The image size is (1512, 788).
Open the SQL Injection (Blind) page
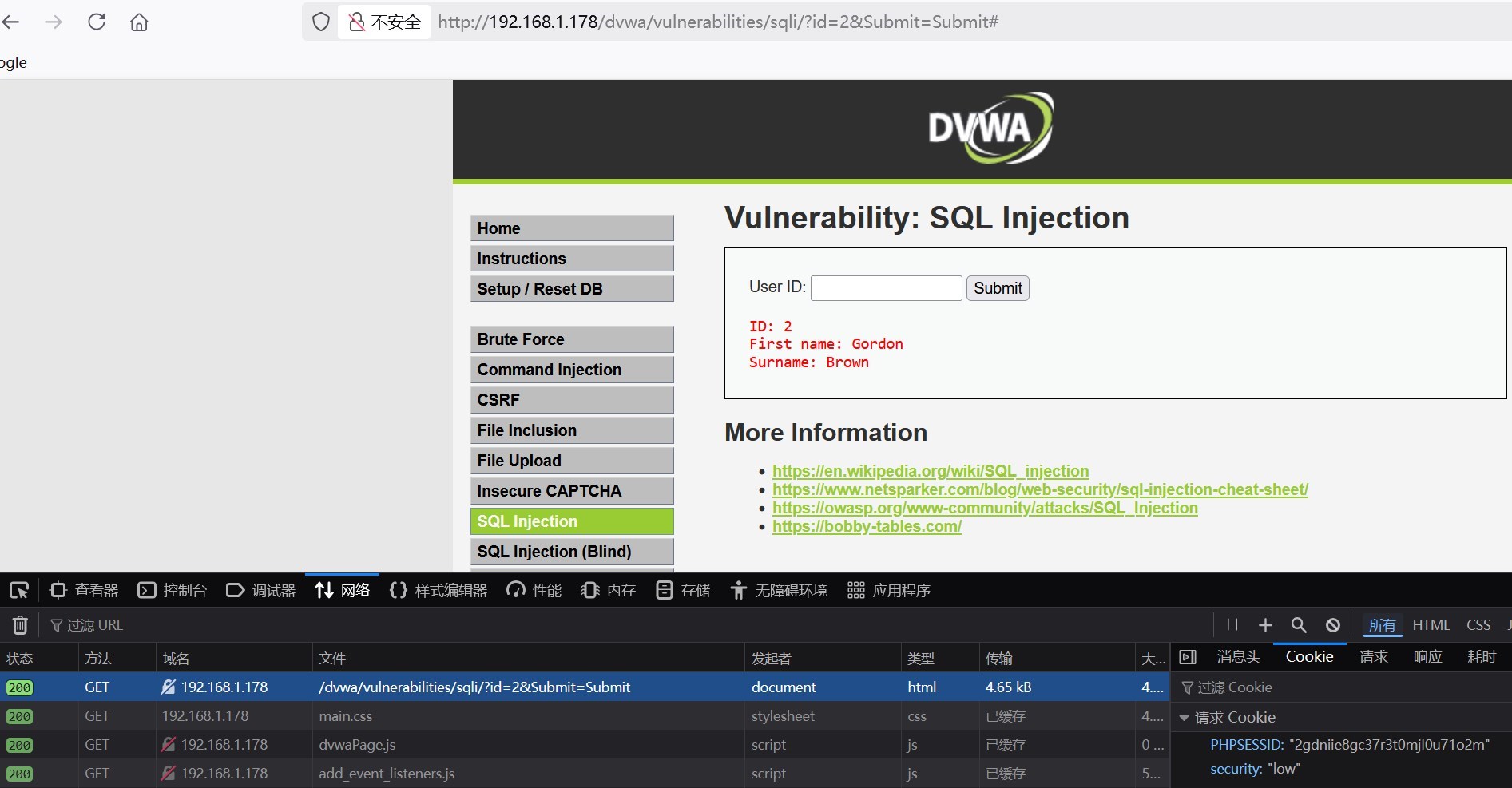pyautogui.click(x=572, y=552)
